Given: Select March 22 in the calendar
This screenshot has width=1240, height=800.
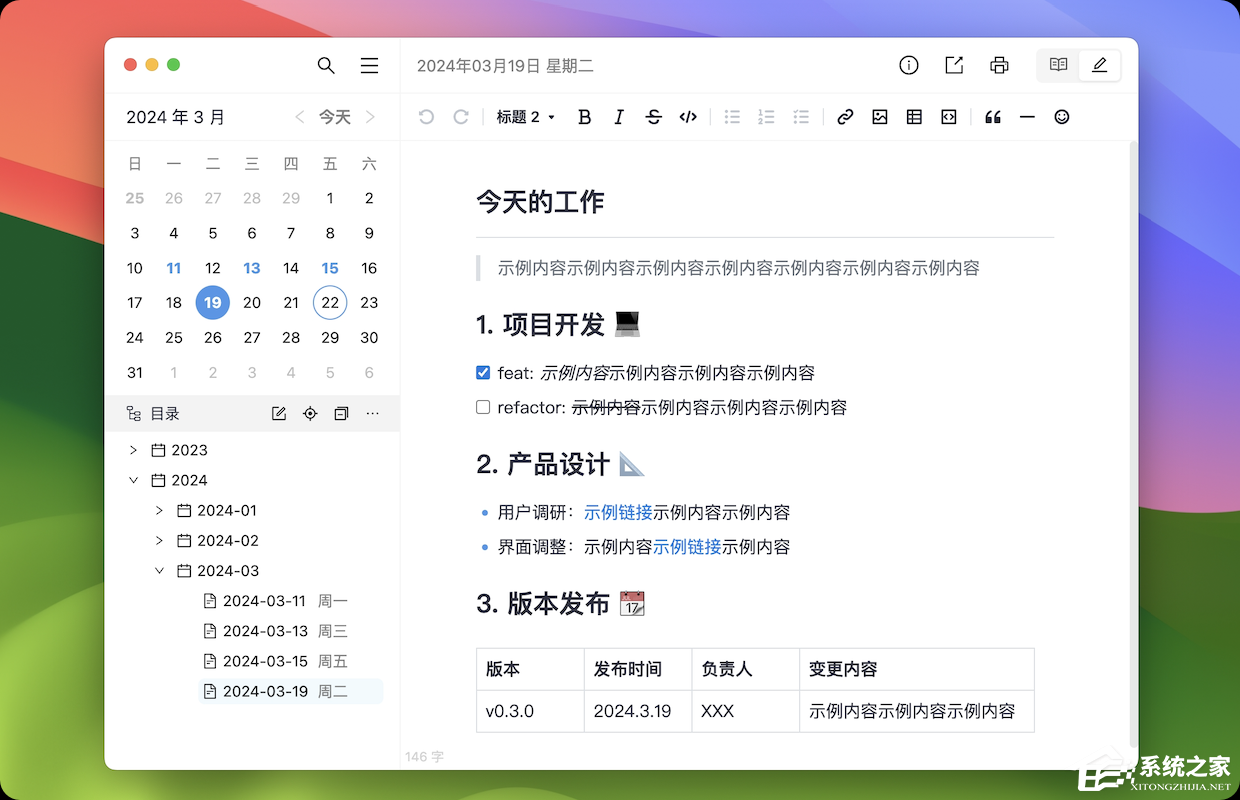Looking at the screenshot, I should pos(330,303).
